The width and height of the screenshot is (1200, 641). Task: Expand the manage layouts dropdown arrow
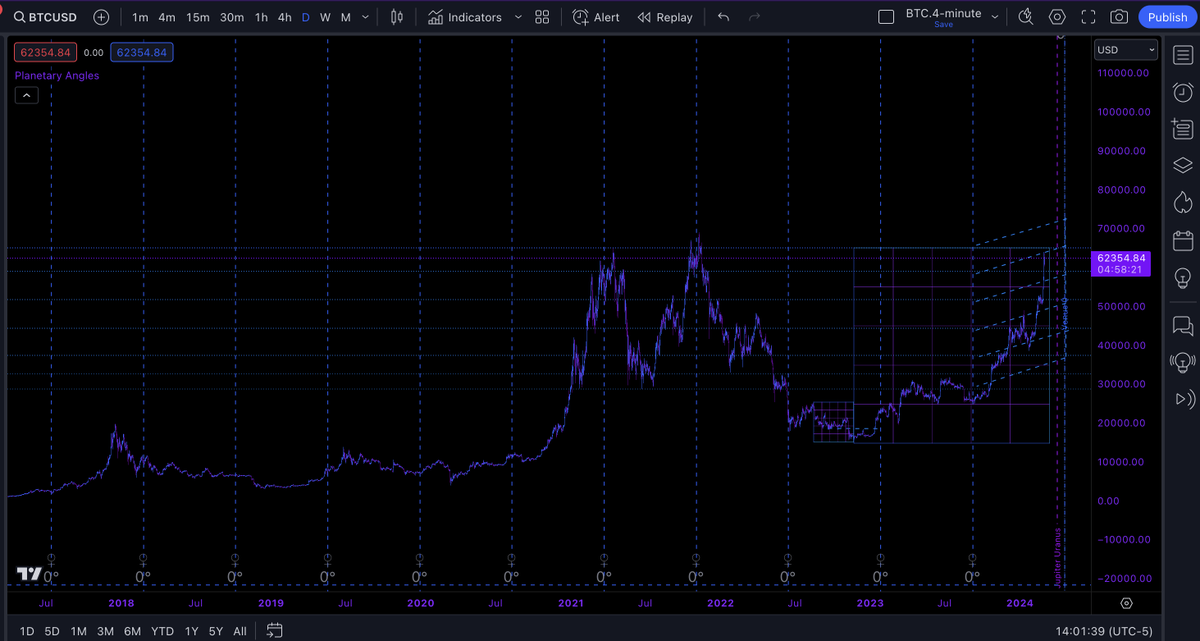[994, 17]
